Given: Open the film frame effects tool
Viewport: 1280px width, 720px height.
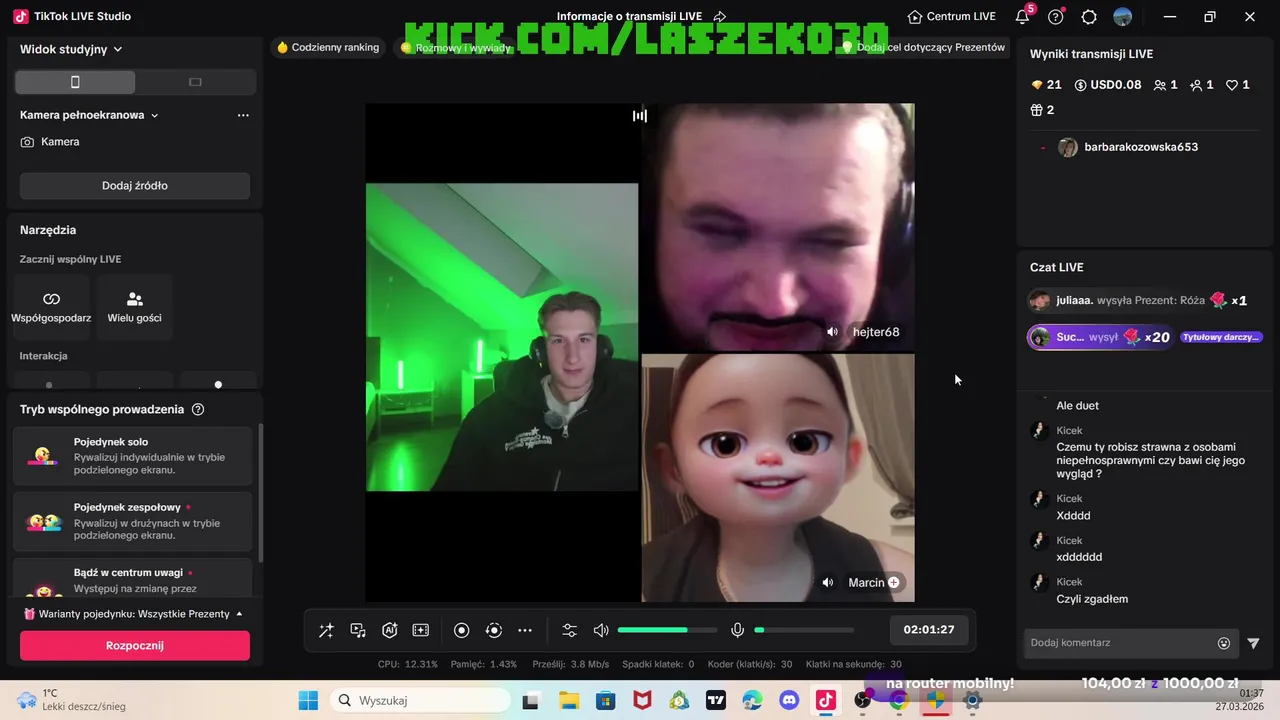Looking at the screenshot, I should click(421, 630).
